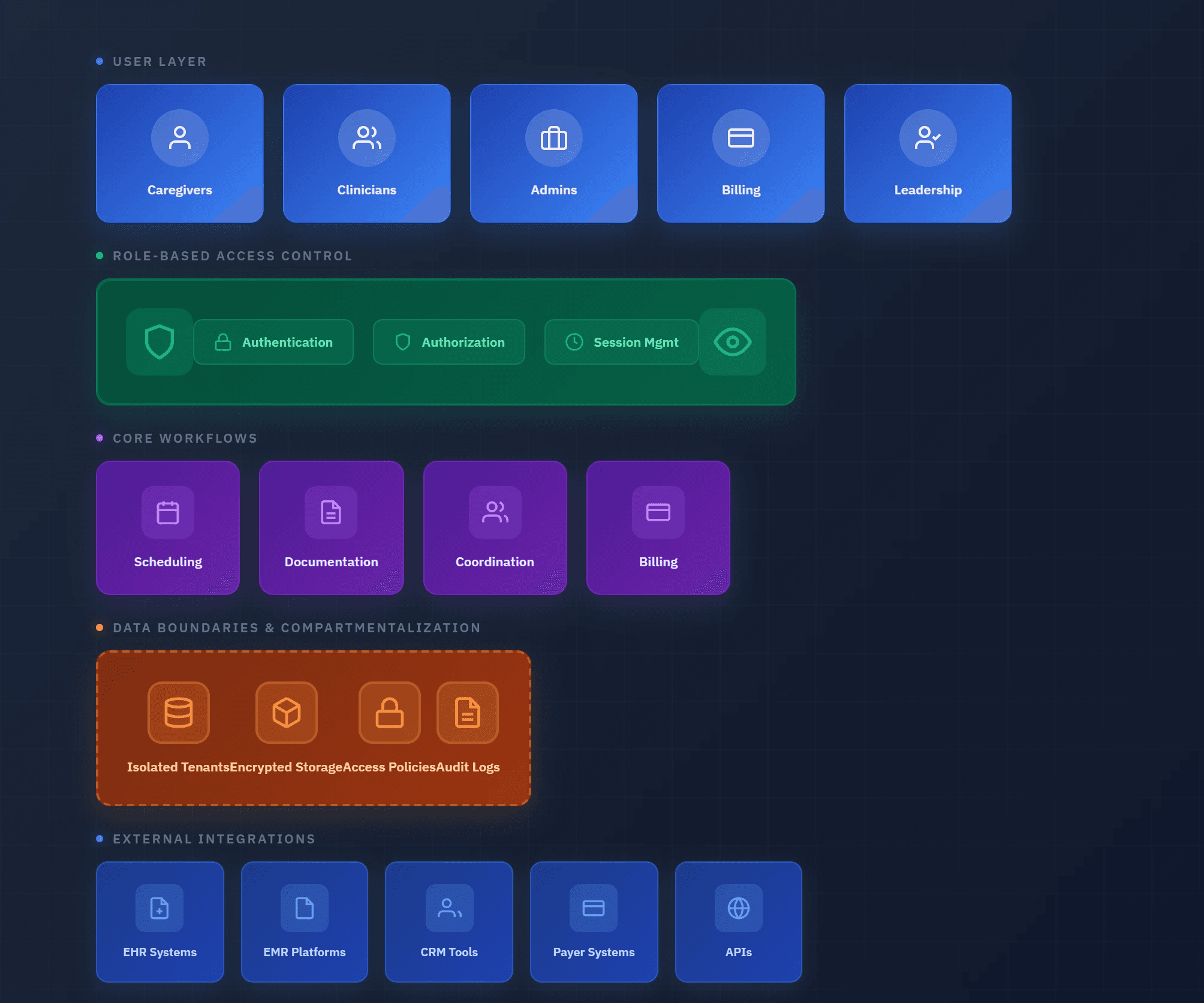Open the Documentation workflow card
Image resolution: width=1204 pixels, height=1003 pixels.
(332, 528)
